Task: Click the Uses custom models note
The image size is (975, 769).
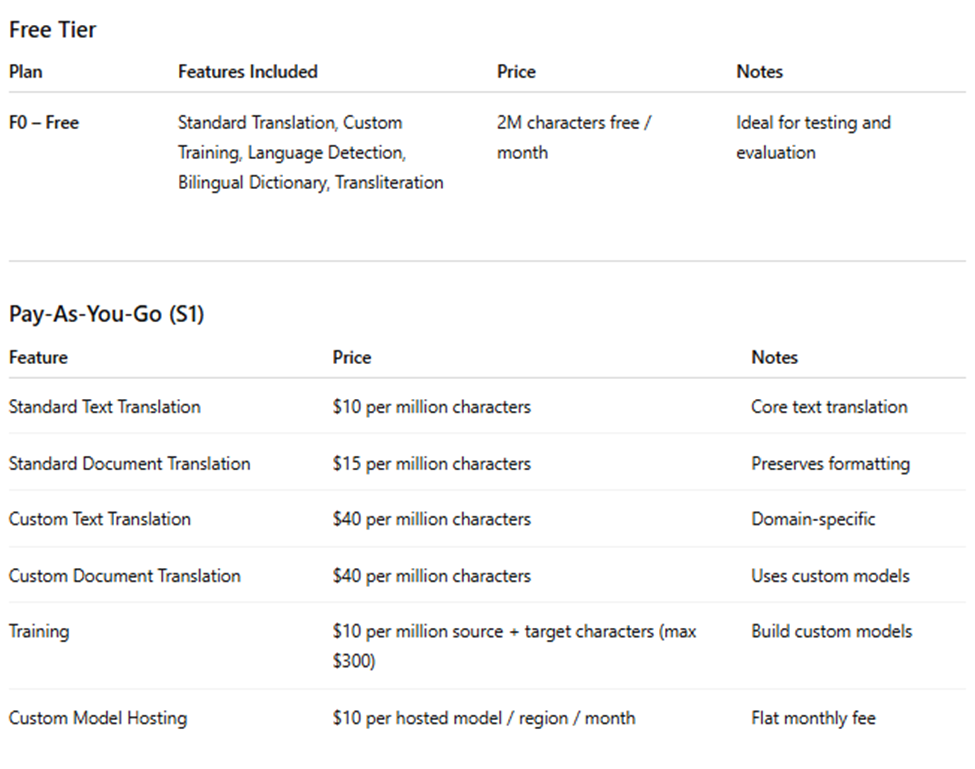Action: 830,576
